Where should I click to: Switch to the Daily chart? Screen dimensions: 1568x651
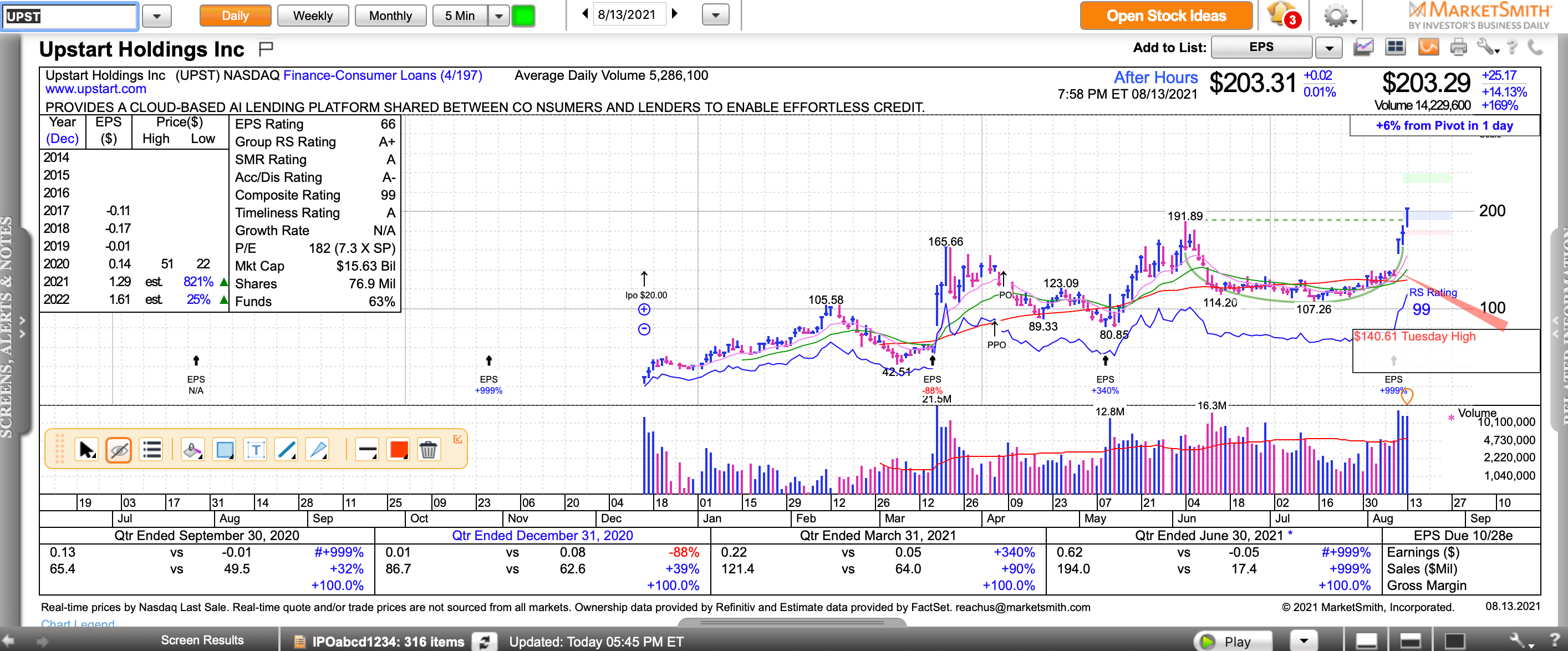click(x=235, y=15)
